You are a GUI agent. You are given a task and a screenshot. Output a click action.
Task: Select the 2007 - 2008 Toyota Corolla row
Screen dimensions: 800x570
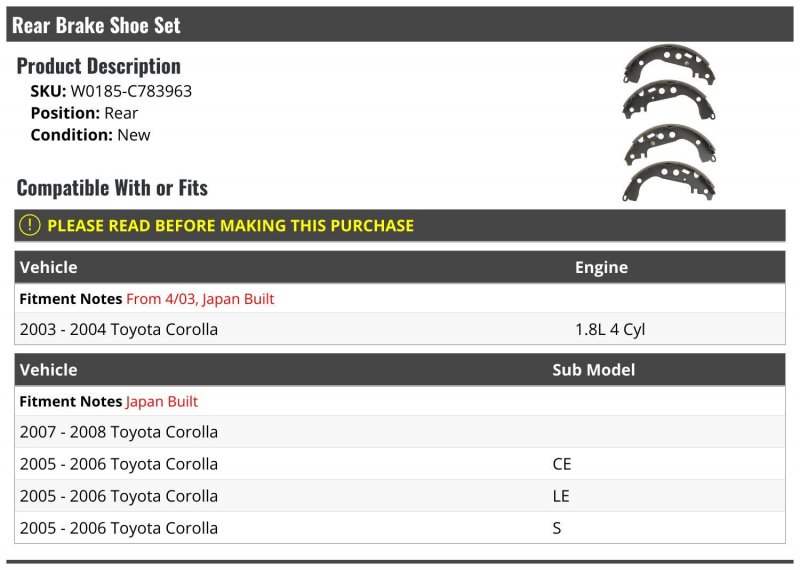pyautogui.click(x=400, y=432)
